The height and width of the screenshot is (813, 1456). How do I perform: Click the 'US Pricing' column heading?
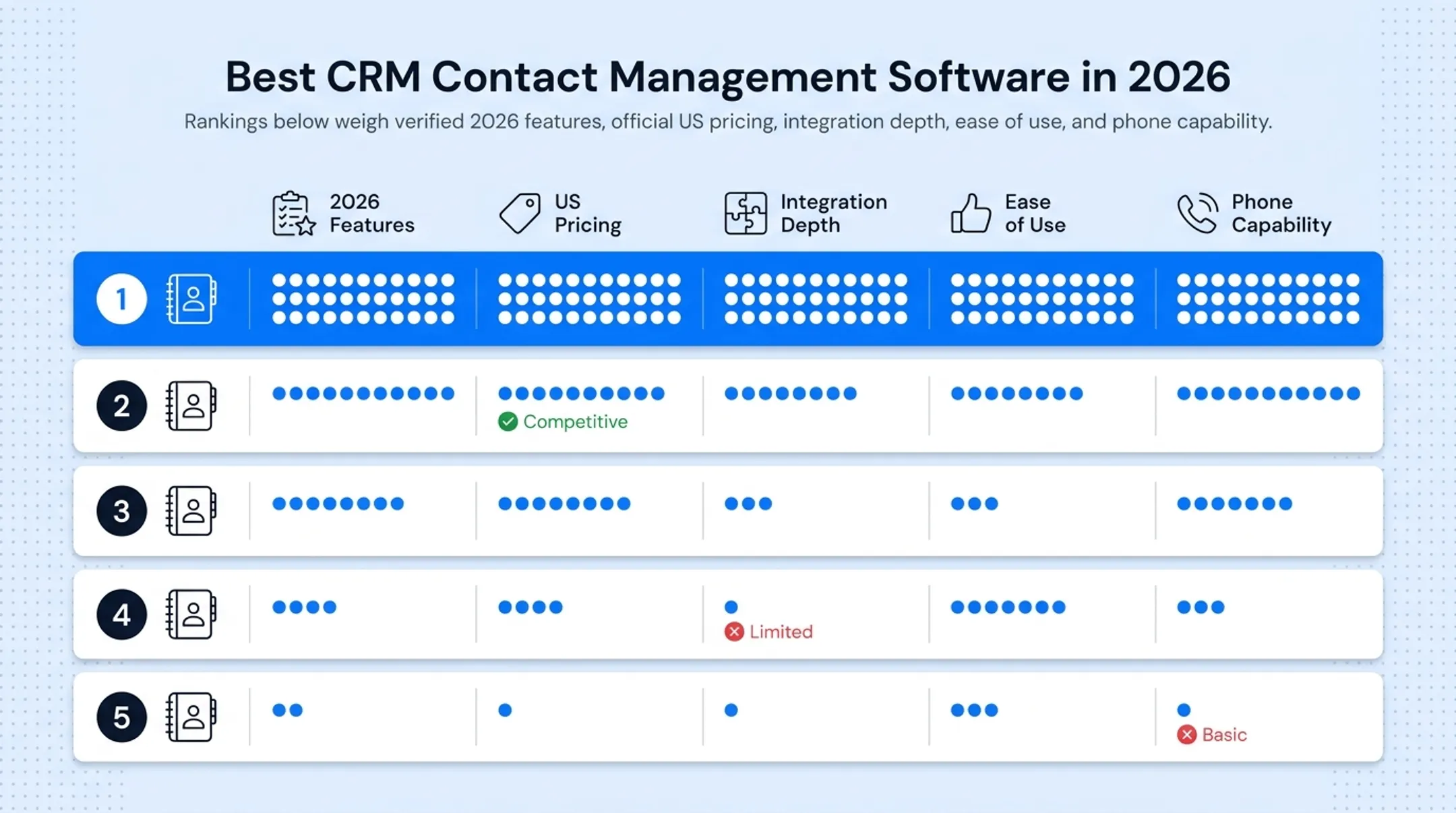[x=588, y=213]
